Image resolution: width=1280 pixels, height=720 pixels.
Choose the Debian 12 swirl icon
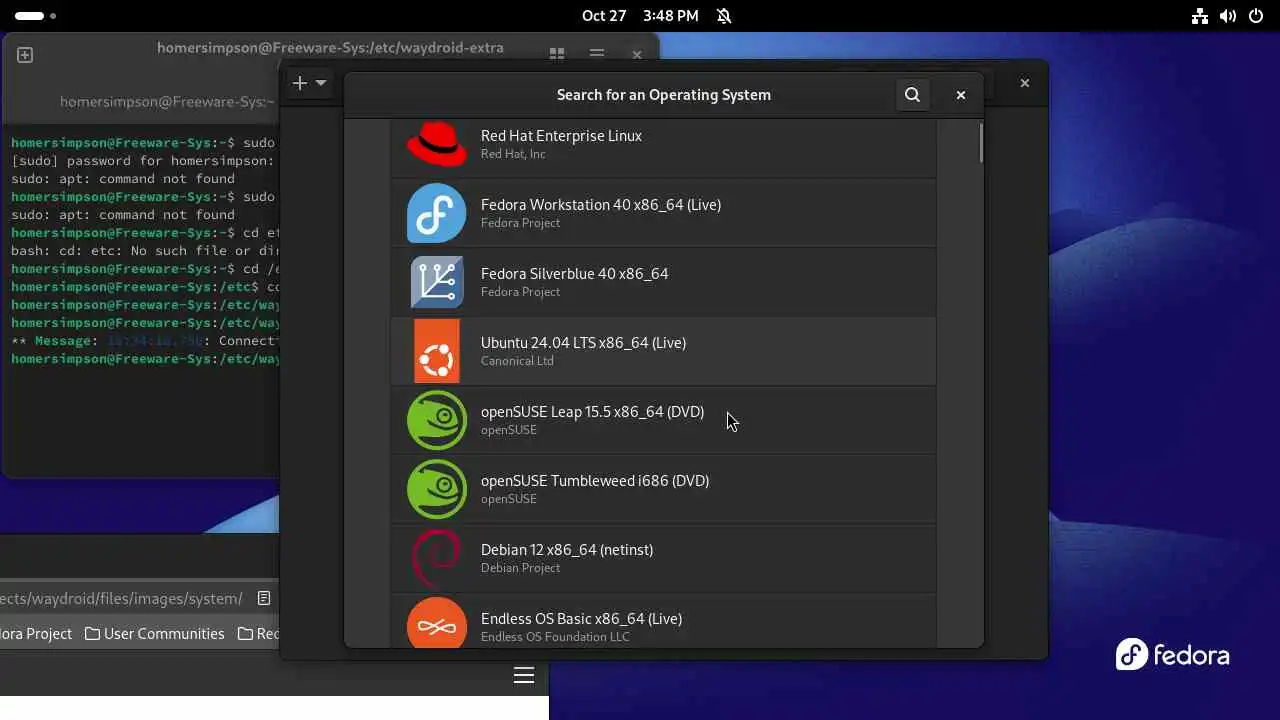[437, 558]
